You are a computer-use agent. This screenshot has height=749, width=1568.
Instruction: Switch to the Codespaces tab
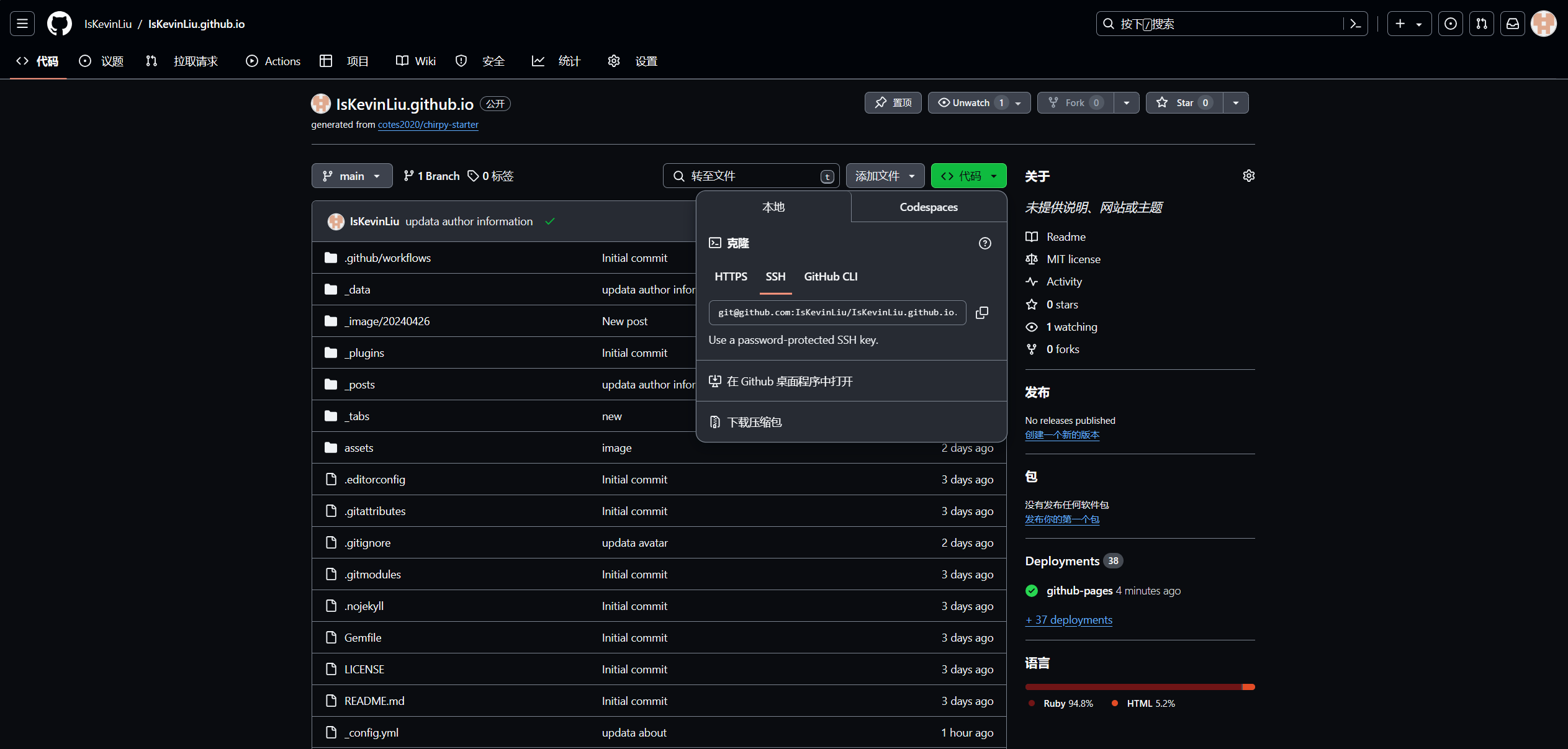coord(928,207)
